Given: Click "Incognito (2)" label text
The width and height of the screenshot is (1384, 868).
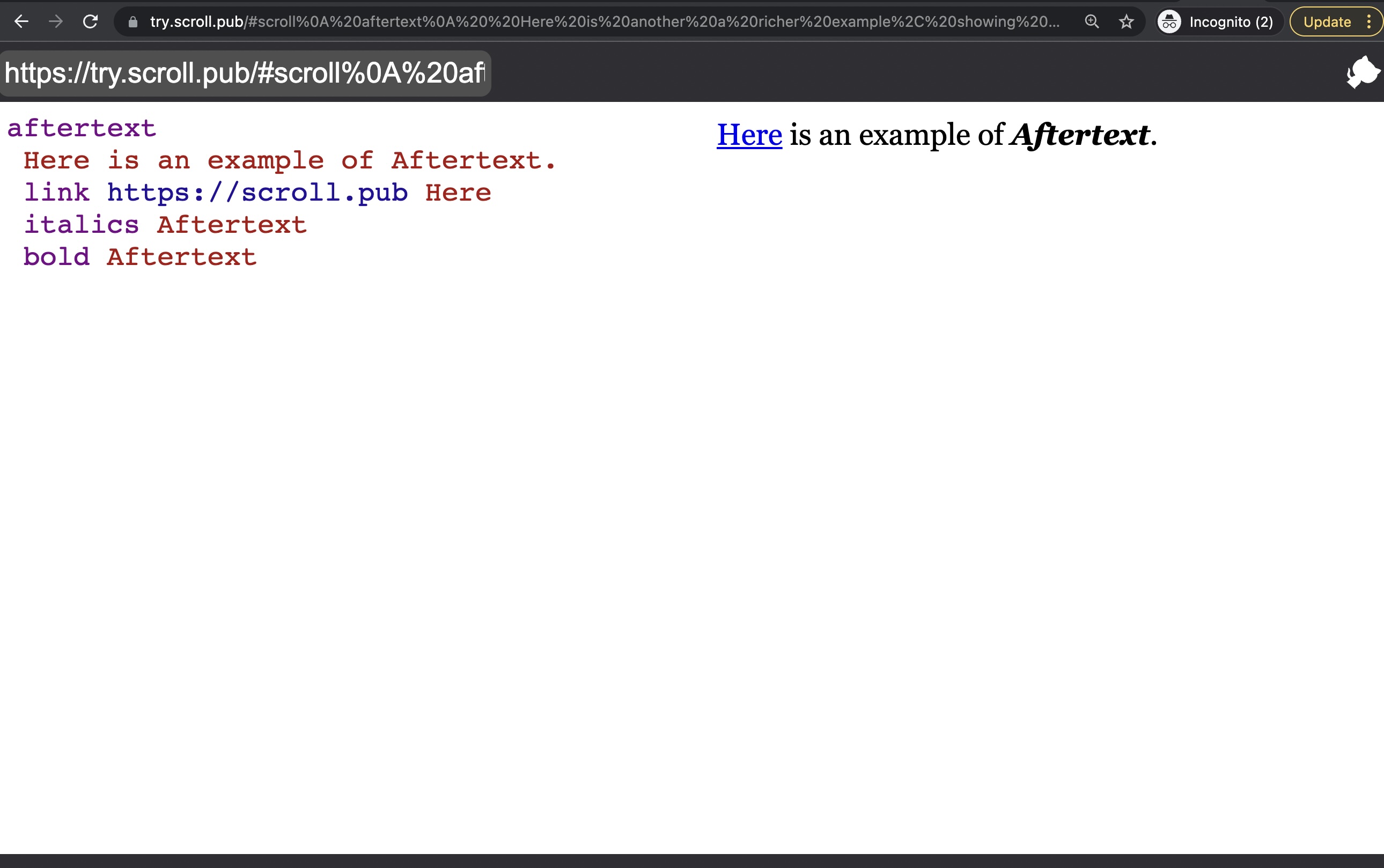Looking at the screenshot, I should (1231, 22).
